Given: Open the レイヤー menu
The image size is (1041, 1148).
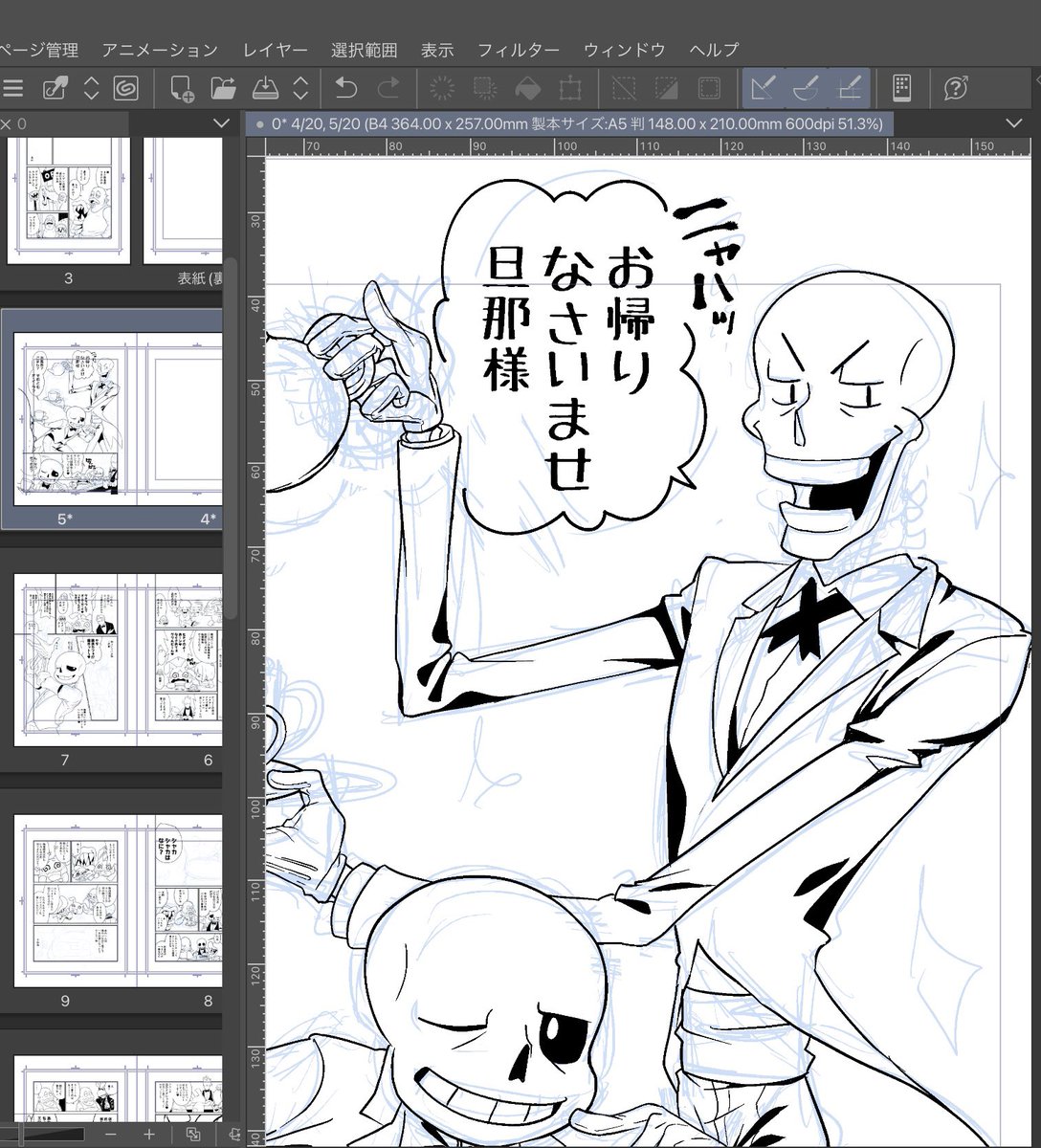Looking at the screenshot, I should (276, 51).
